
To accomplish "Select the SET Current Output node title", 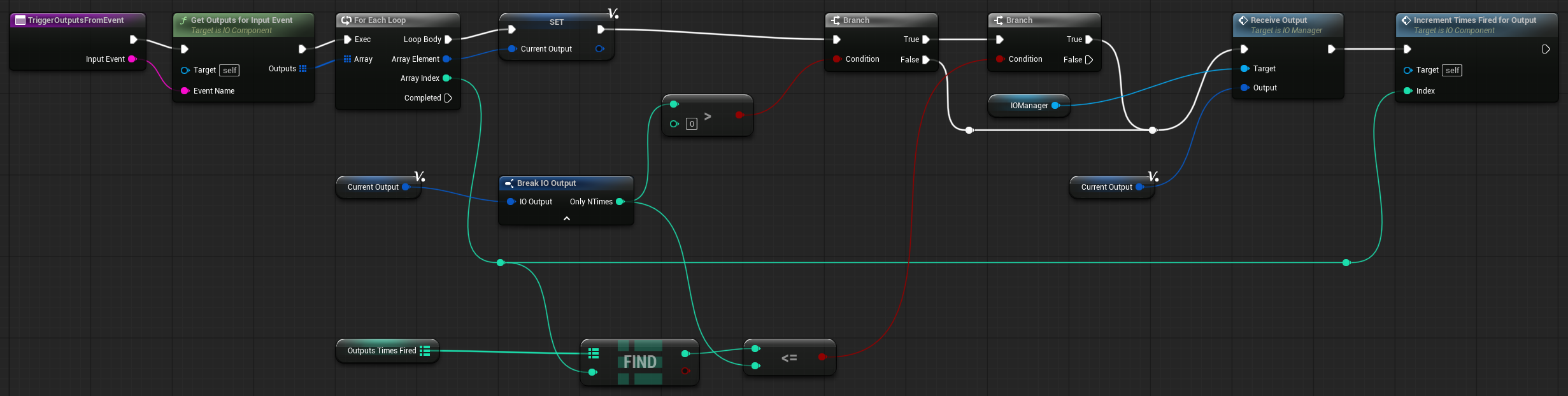I will (x=556, y=22).
